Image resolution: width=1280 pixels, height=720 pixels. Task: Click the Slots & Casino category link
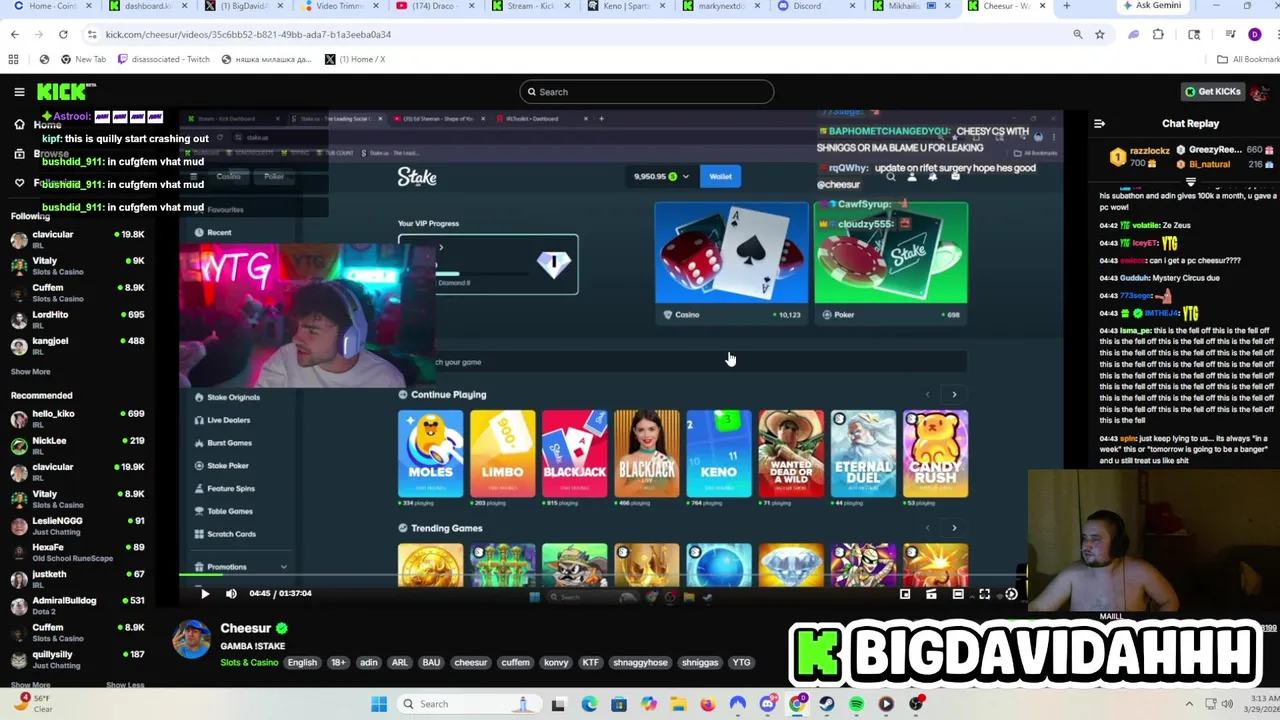point(249,662)
